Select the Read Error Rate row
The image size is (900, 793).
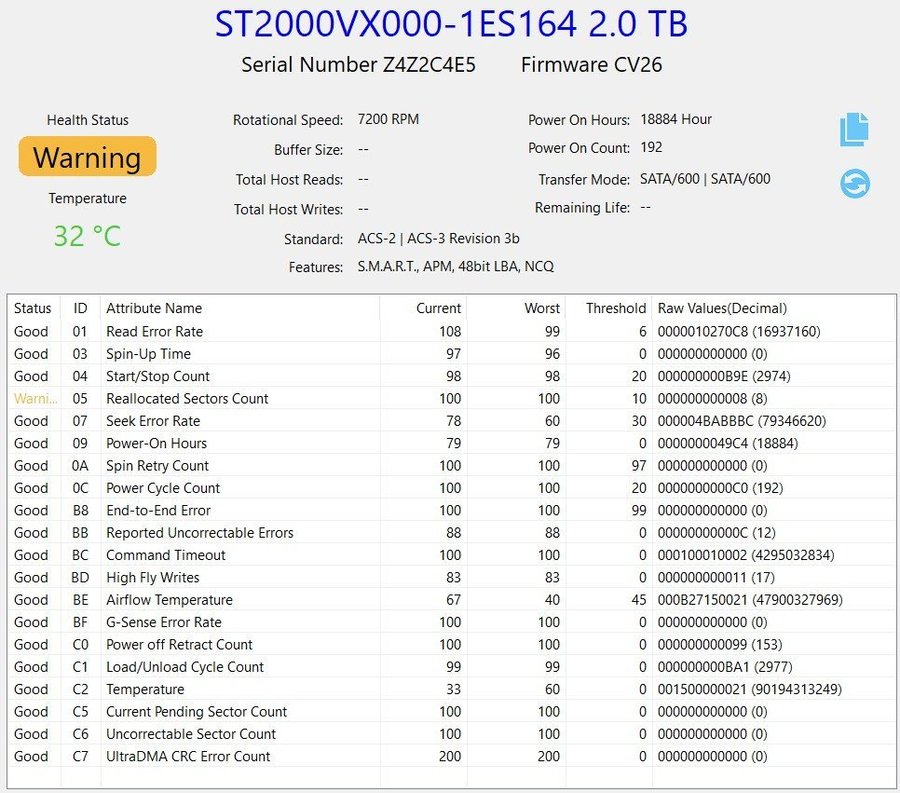(x=451, y=331)
